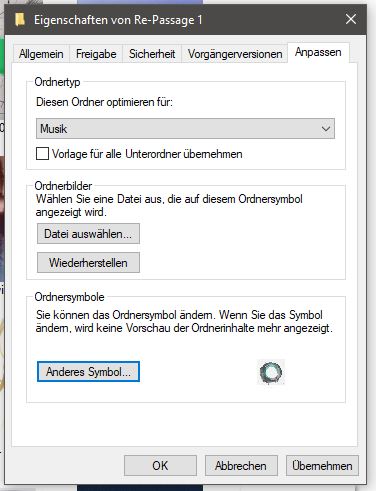
Task: Click the folder icon in the title bar
Action: 20,20
